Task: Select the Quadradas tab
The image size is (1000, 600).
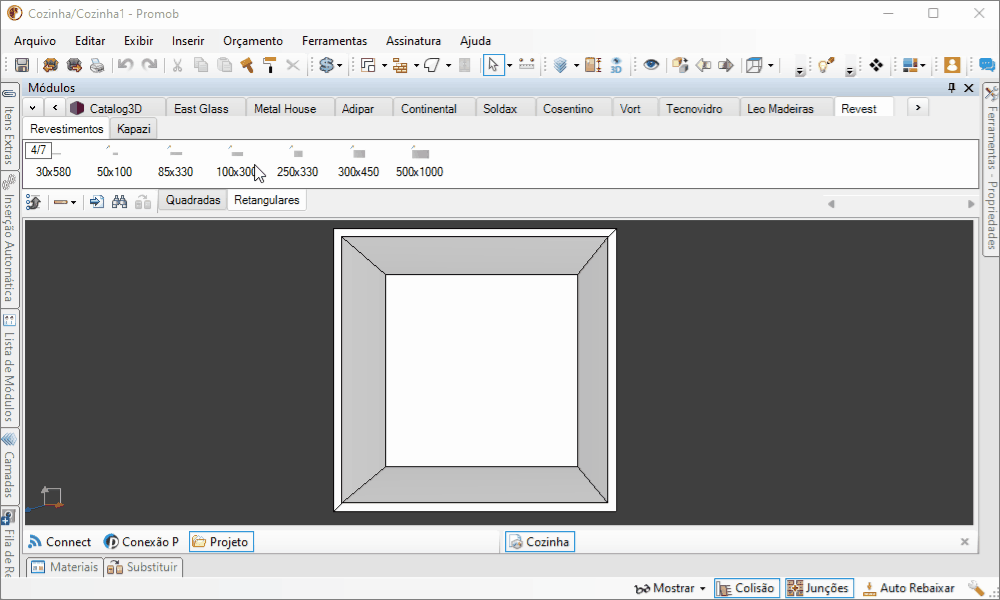Action: (x=193, y=200)
